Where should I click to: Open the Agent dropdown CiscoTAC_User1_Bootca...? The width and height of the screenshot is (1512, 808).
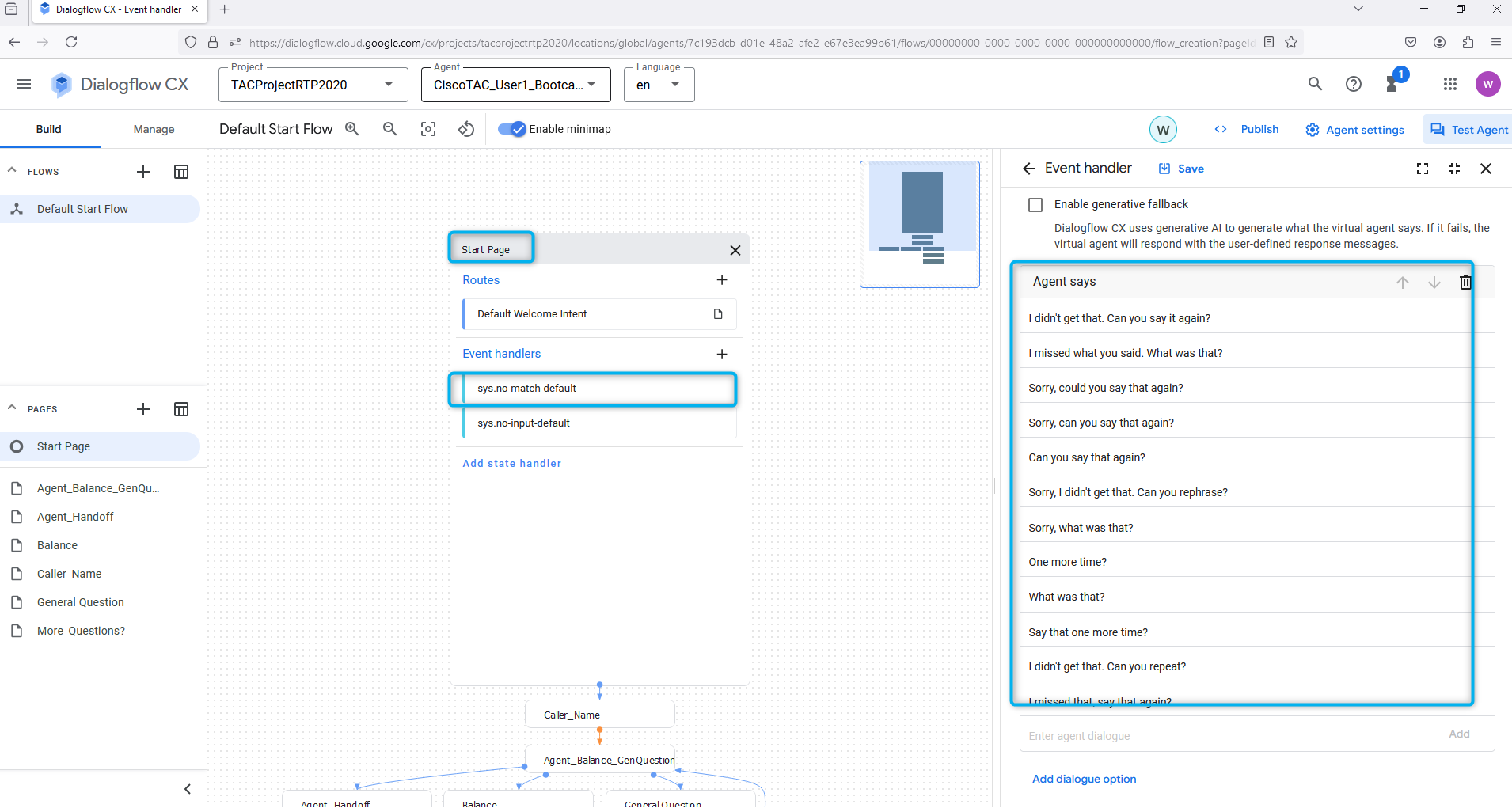[x=516, y=85]
